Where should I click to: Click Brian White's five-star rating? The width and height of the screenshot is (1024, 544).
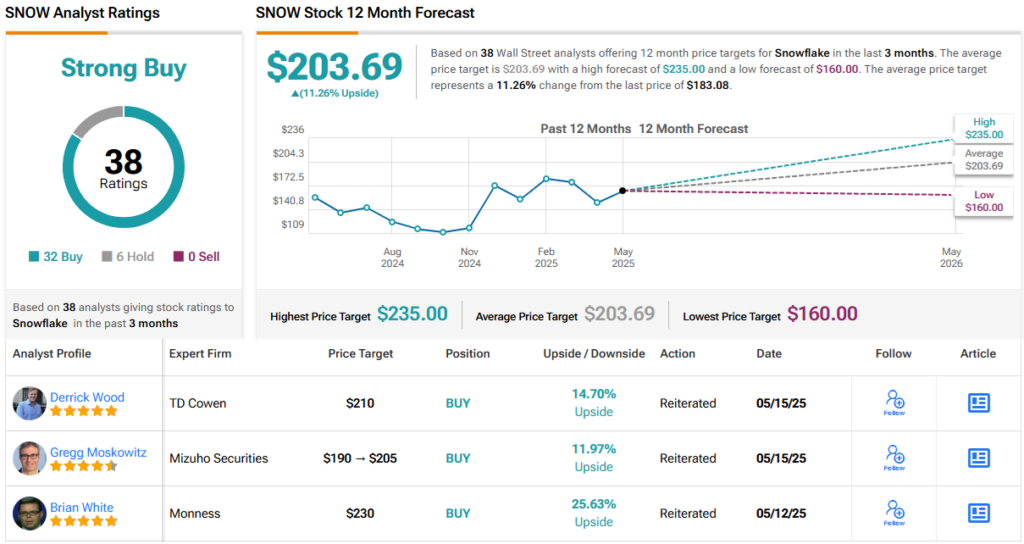(x=84, y=520)
